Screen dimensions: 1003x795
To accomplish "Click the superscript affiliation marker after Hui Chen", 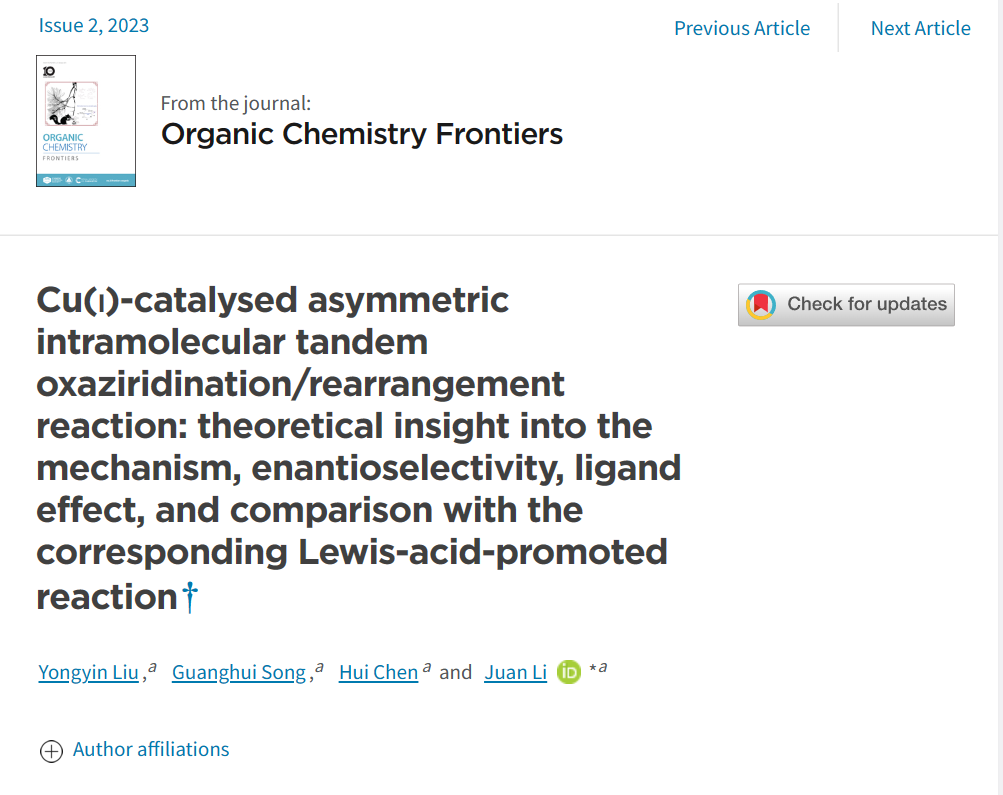I will tap(427, 667).
